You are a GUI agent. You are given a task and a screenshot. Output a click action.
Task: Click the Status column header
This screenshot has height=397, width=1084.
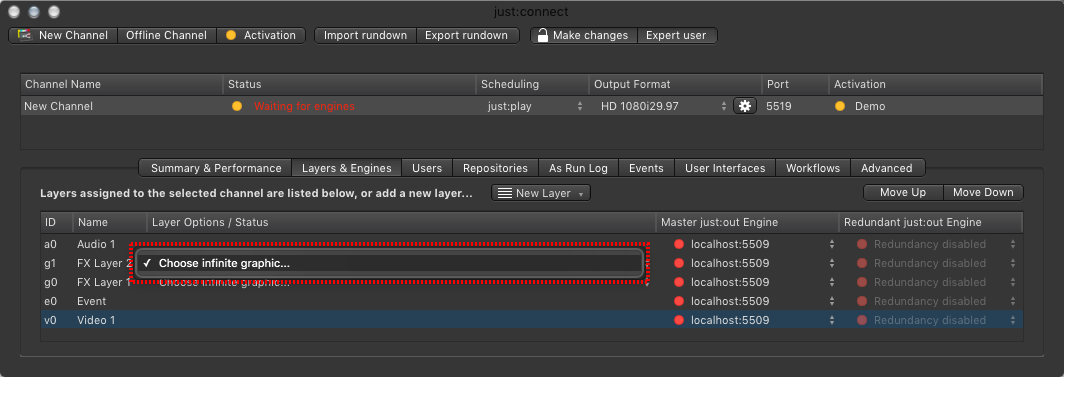(350, 84)
